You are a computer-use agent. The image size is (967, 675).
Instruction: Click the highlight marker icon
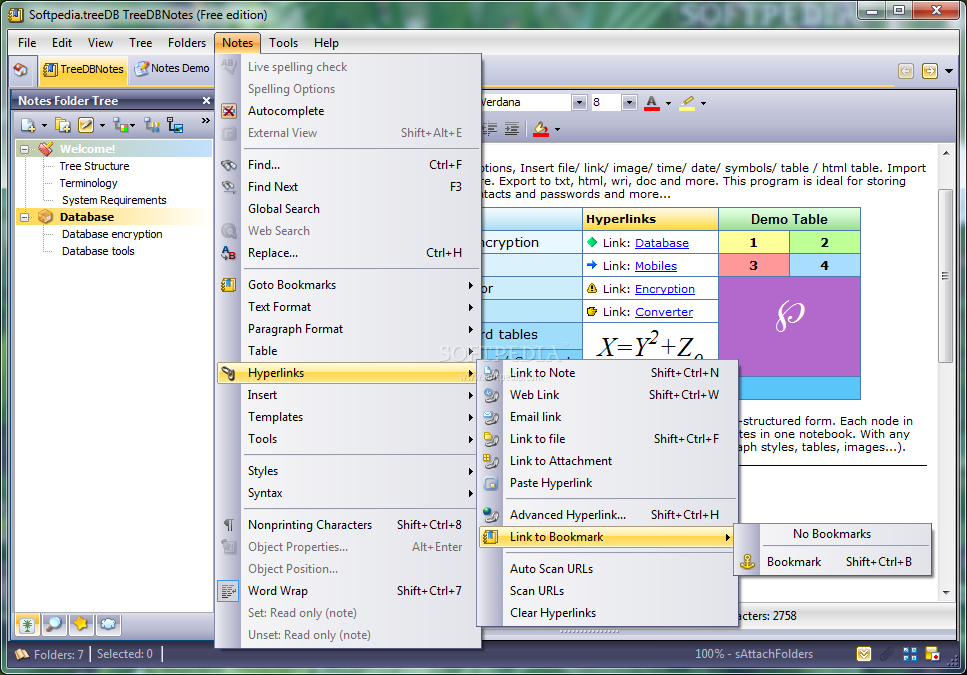[687, 102]
